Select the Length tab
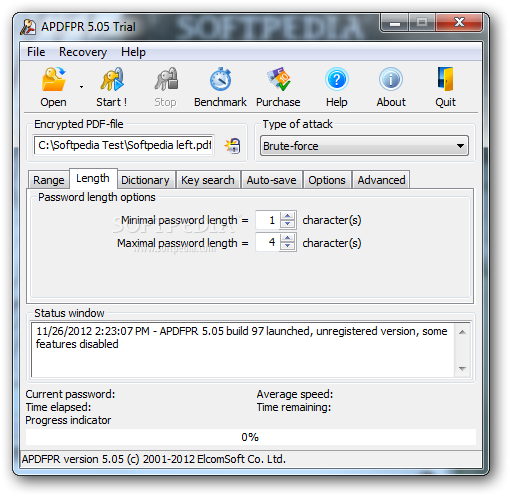 tap(93, 178)
